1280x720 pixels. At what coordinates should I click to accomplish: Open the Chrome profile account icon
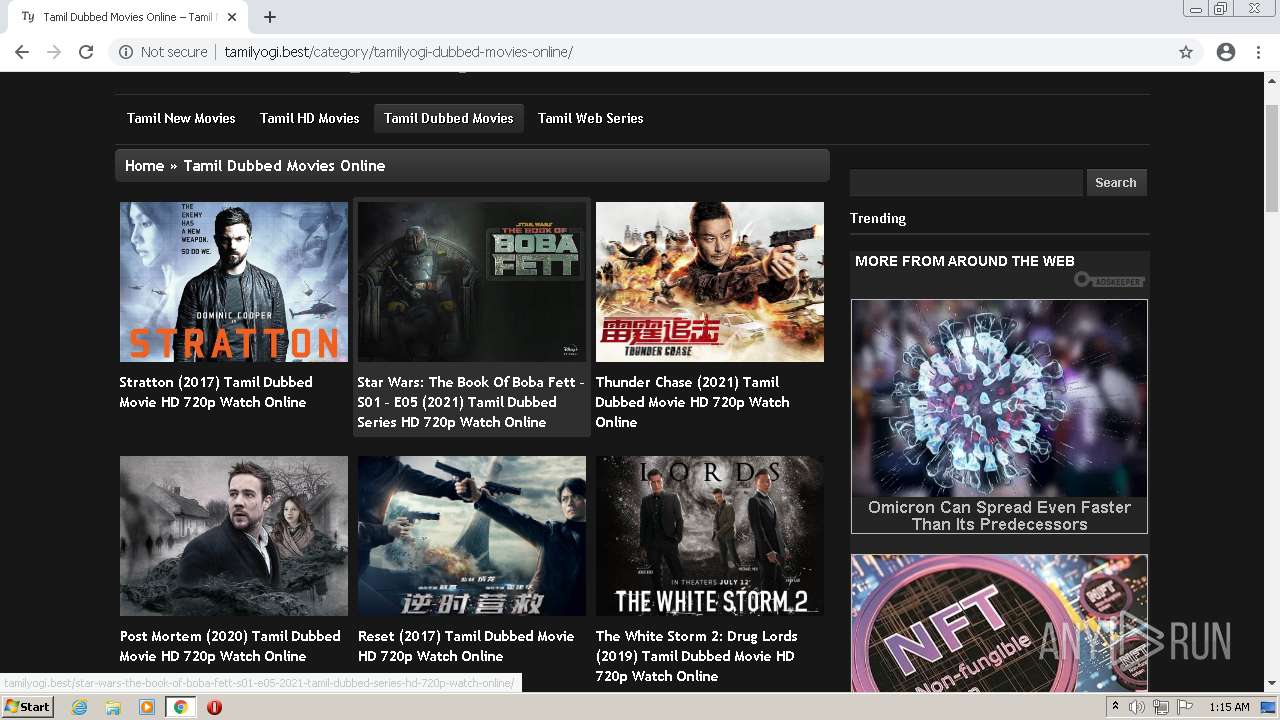click(x=1226, y=52)
